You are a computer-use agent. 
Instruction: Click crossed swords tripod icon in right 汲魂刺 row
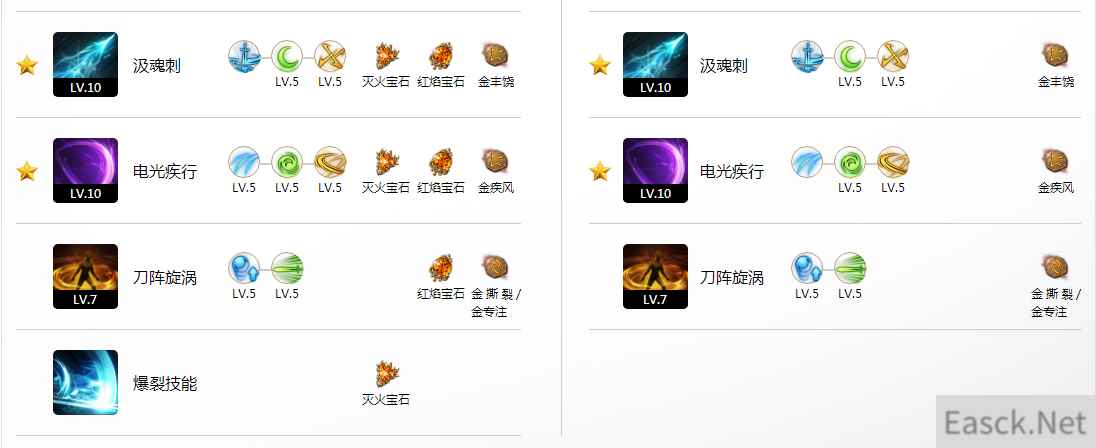(893, 56)
